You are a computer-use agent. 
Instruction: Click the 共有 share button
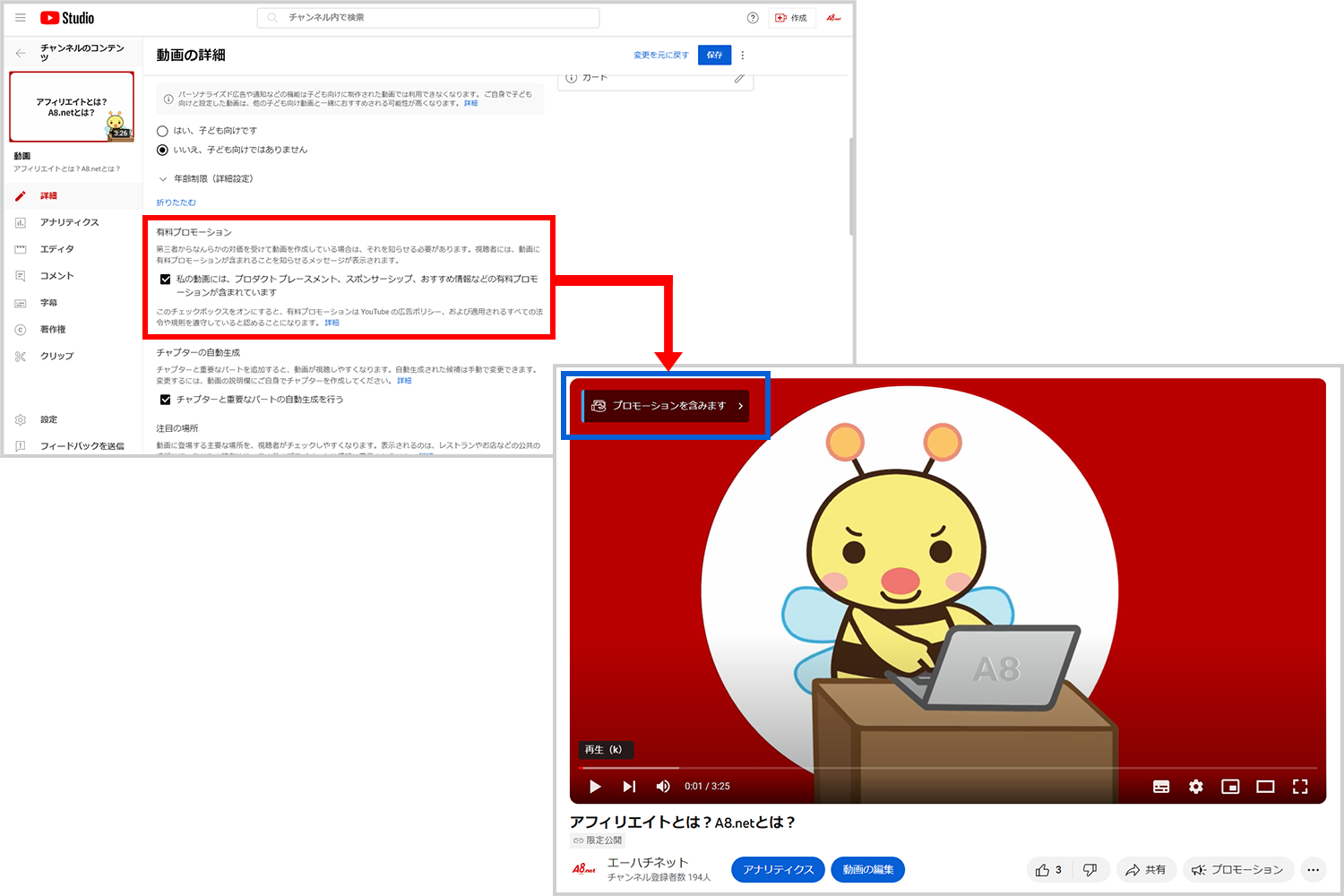pyautogui.click(x=1146, y=870)
